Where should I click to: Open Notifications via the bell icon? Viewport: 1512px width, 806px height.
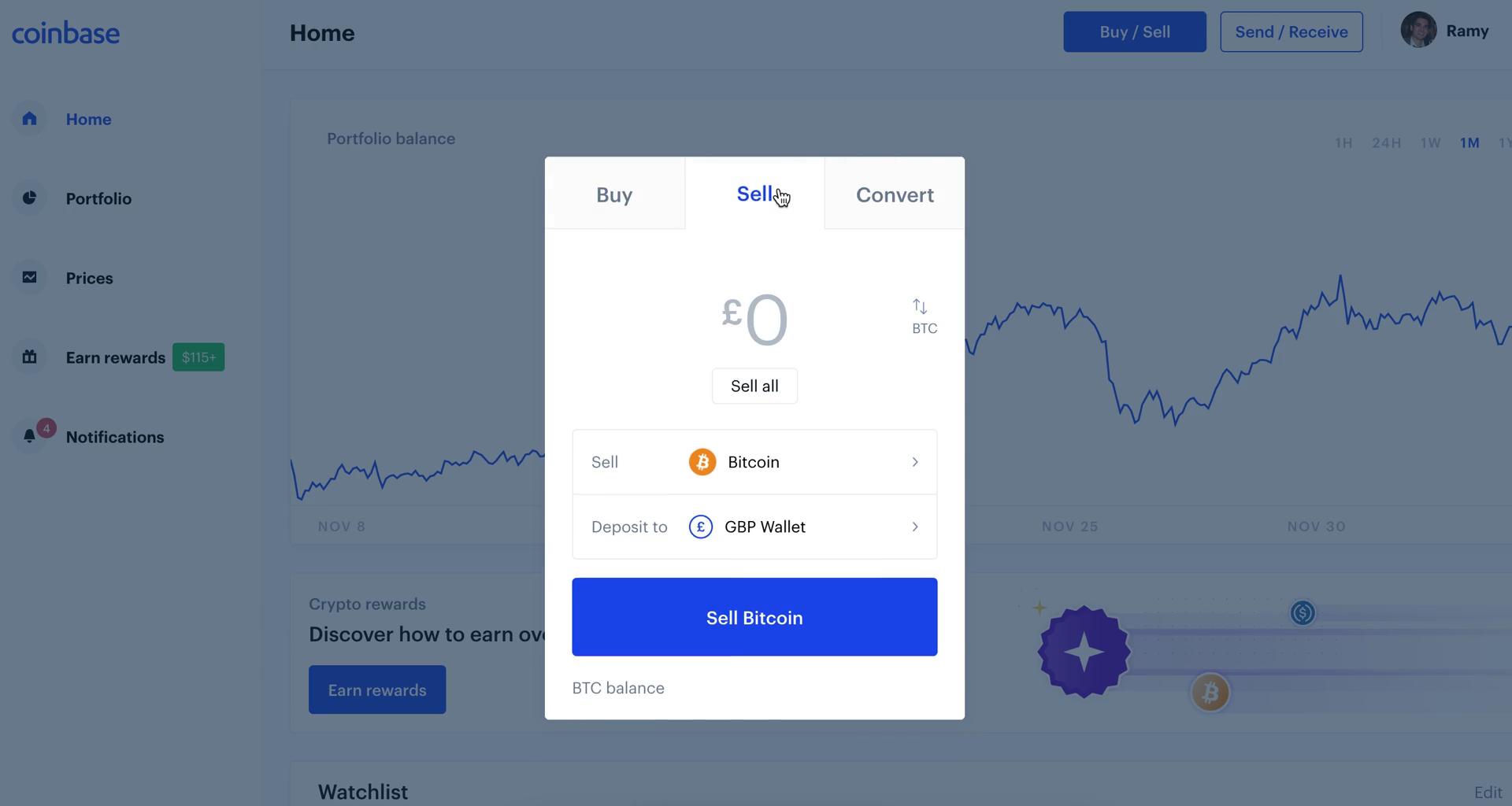coord(29,435)
